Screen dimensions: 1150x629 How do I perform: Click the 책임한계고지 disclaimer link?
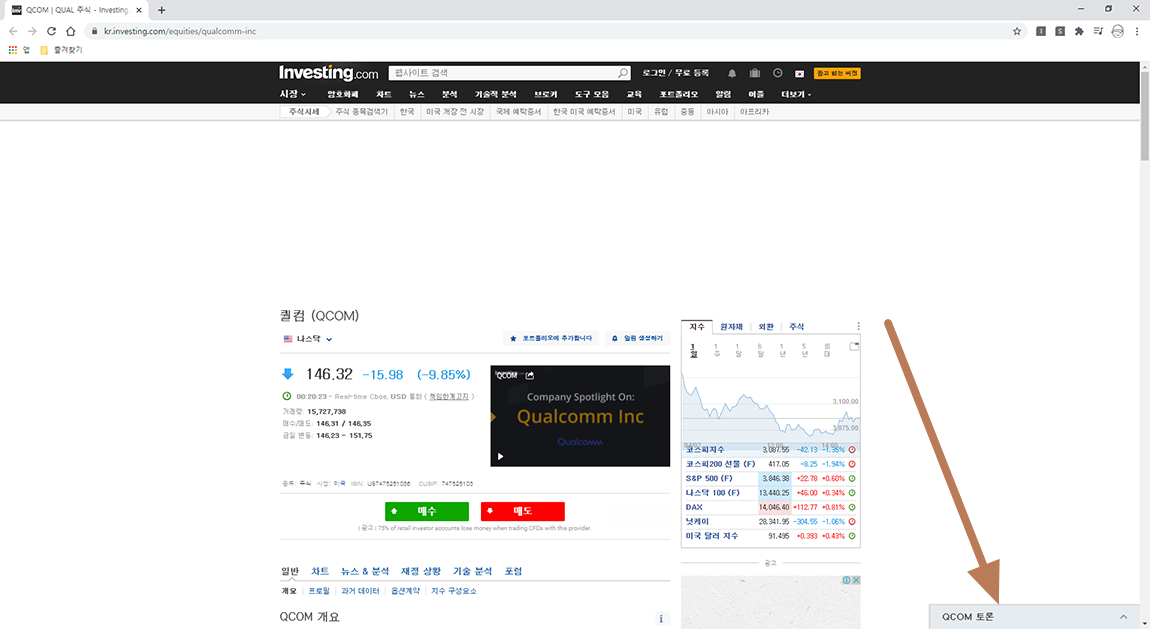tap(449, 397)
